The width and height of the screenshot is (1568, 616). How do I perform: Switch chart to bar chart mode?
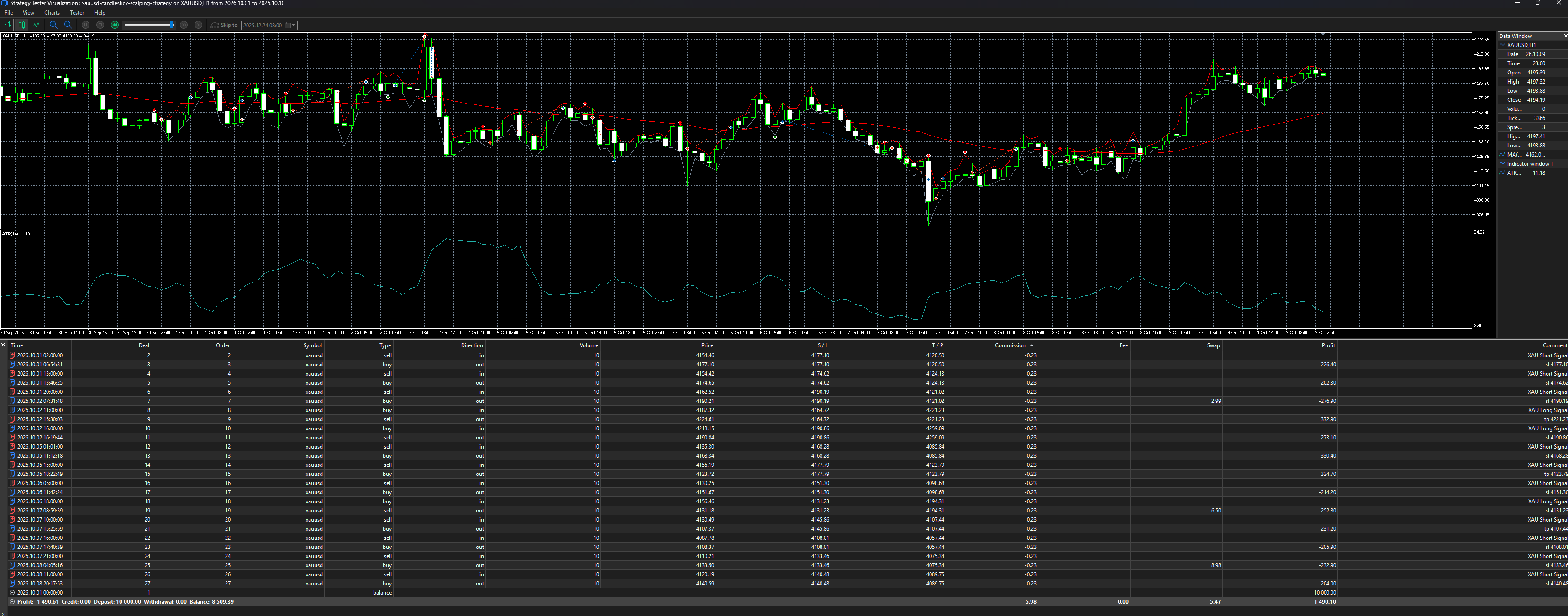coord(7,25)
